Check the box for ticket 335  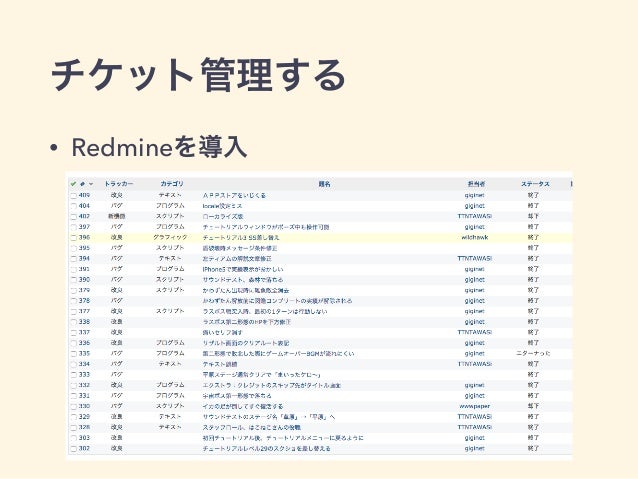coord(74,354)
